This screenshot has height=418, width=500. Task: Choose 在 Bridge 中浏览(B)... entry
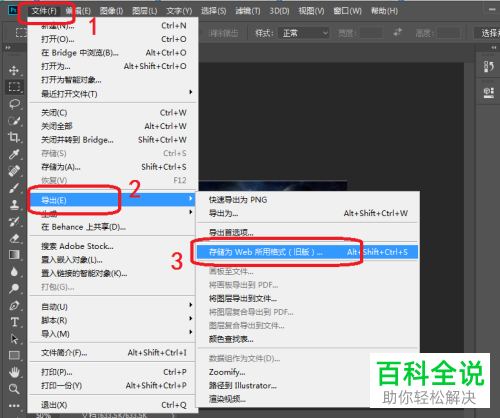pyautogui.click(x=113, y=53)
